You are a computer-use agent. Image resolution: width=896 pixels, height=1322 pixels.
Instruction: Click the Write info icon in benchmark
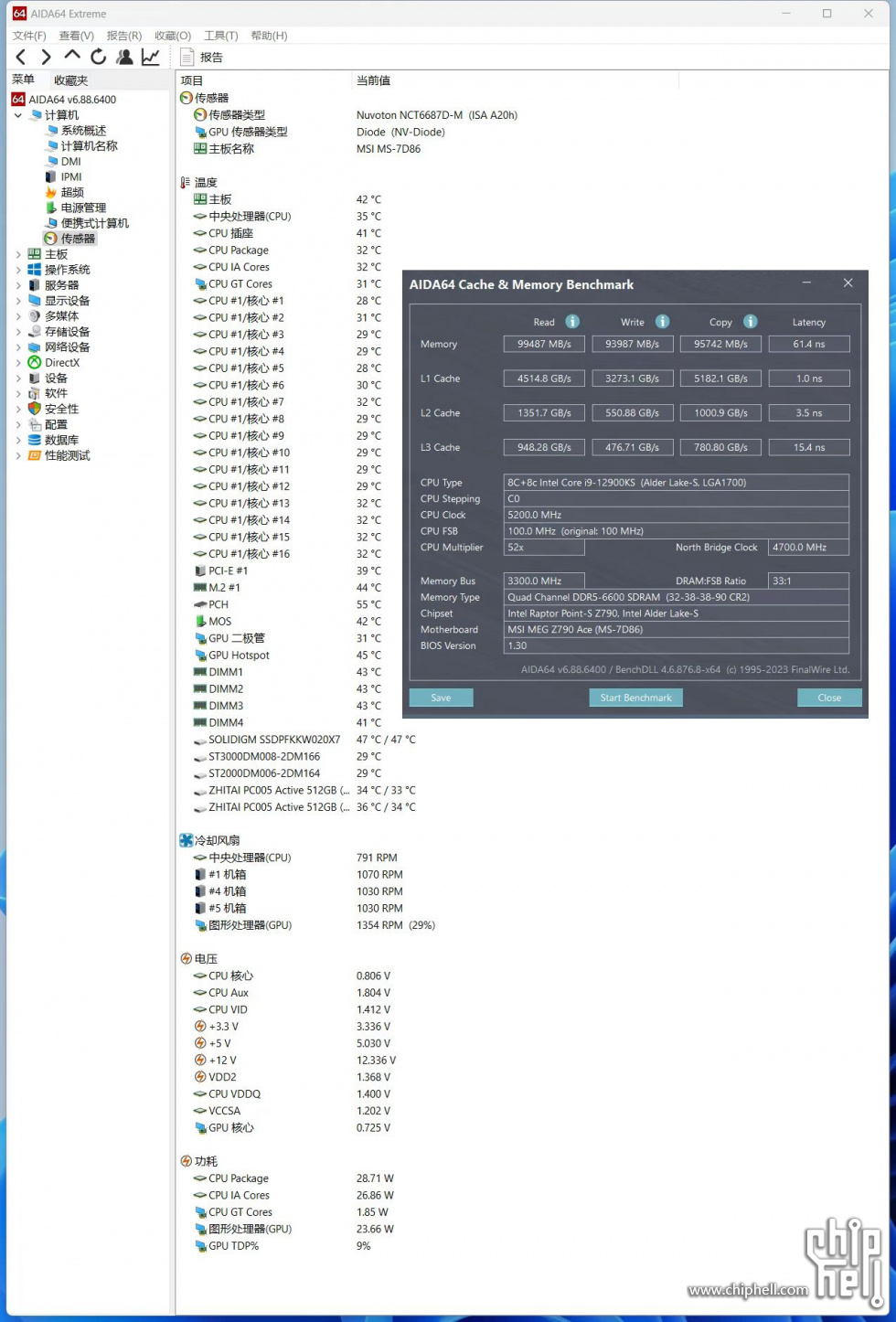pos(663,322)
